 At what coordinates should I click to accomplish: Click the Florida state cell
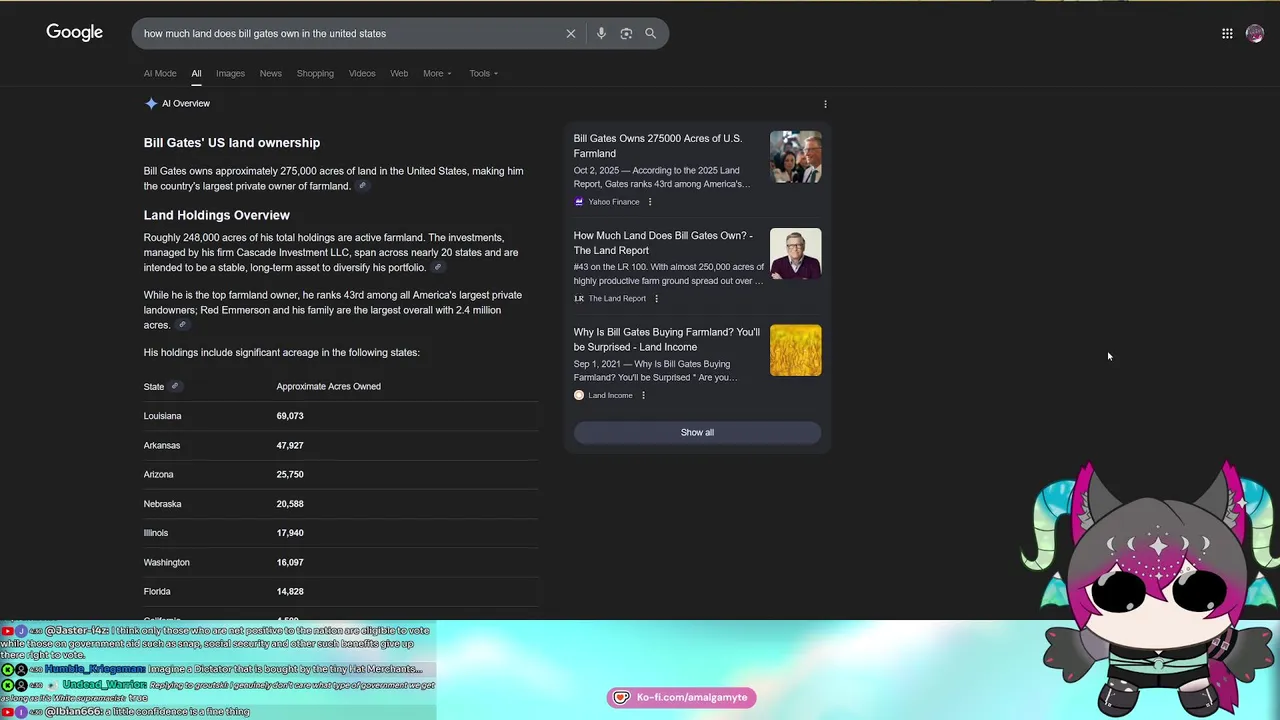[x=157, y=591]
